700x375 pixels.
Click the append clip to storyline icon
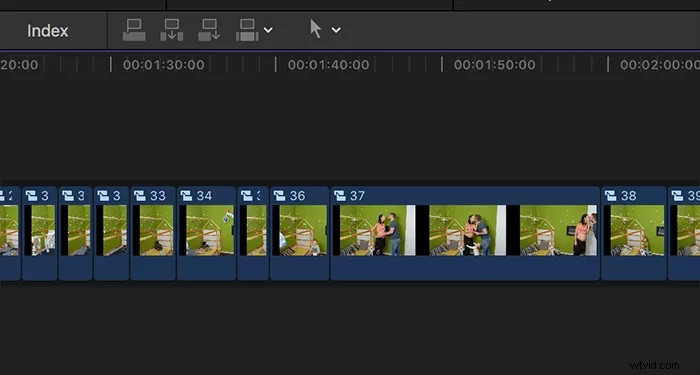tap(209, 30)
